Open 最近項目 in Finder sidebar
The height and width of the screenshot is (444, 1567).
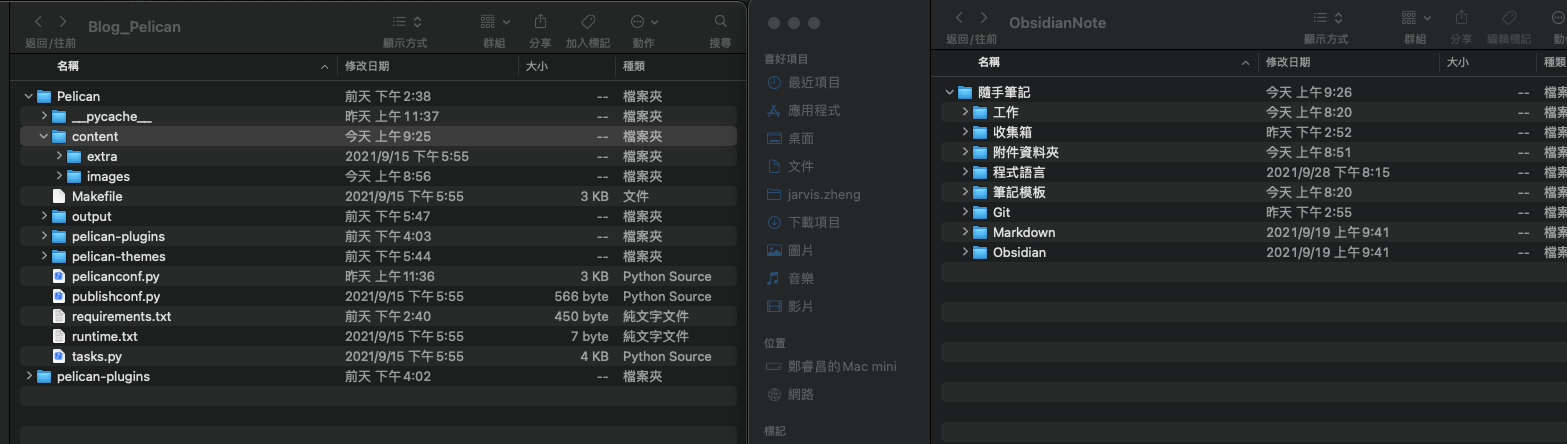click(804, 82)
